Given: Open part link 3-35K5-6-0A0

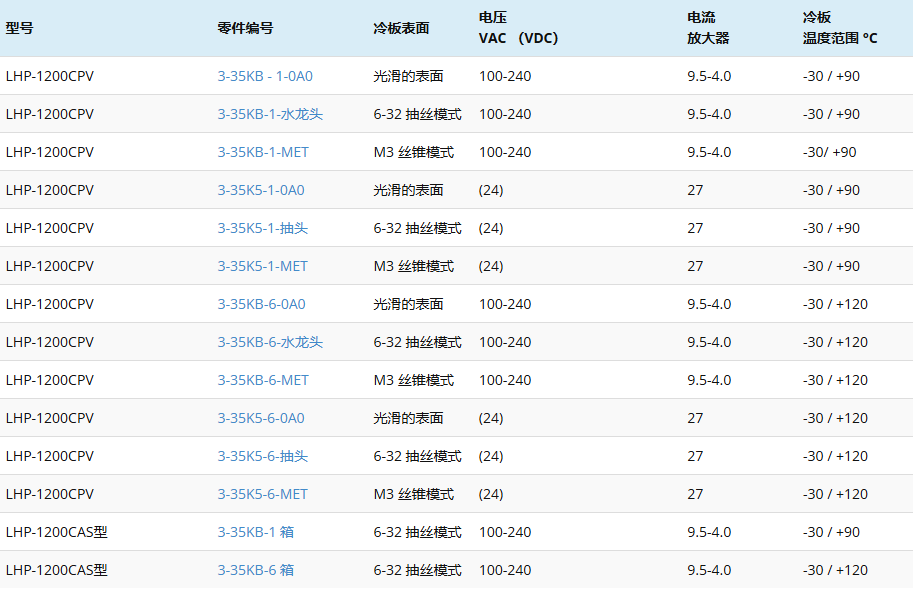Looking at the screenshot, I should (261, 418).
